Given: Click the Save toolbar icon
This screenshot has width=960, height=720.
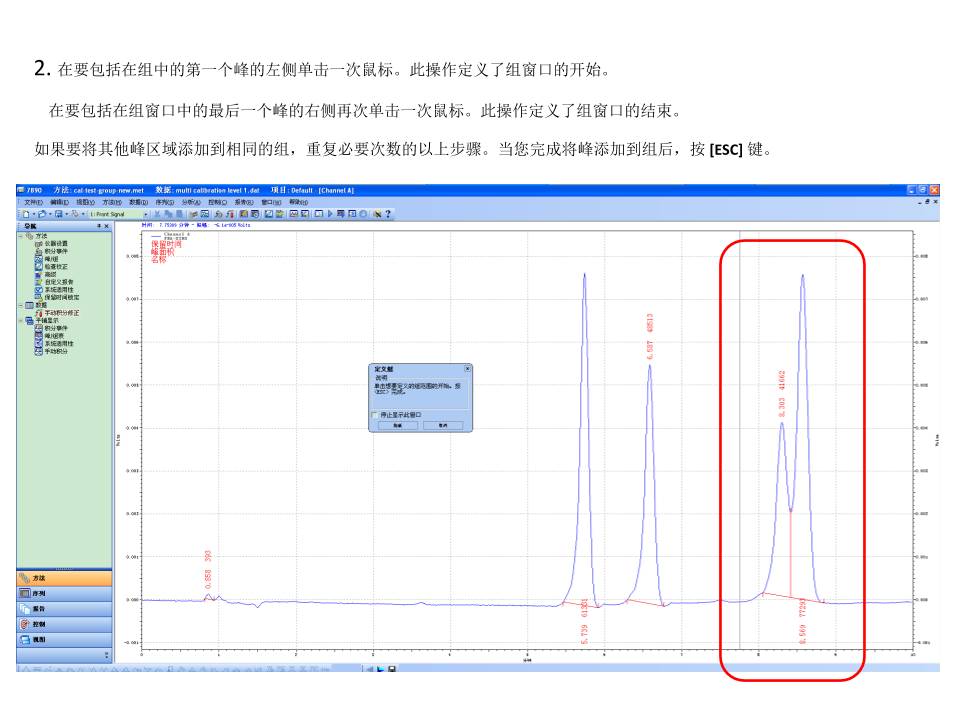Looking at the screenshot, I should coord(60,214).
